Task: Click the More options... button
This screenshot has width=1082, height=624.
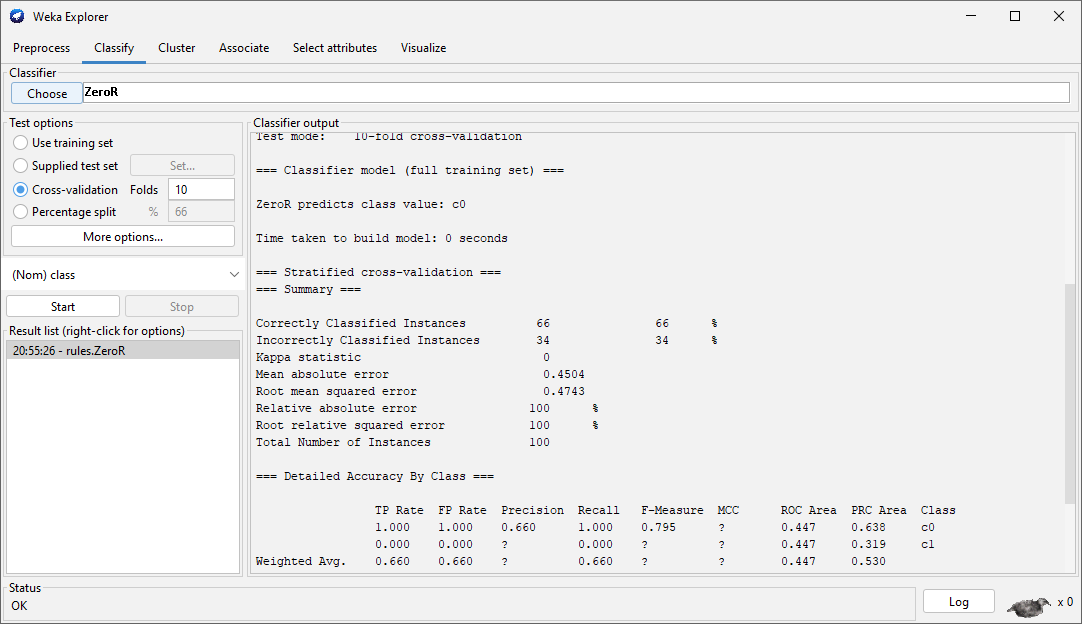Action: pos(123,237)
